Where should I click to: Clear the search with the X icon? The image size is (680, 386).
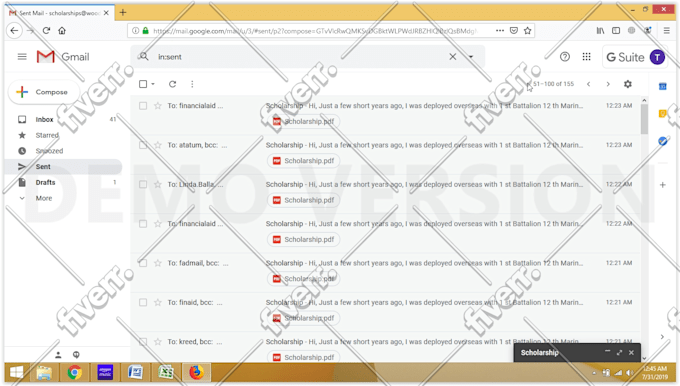452,57
